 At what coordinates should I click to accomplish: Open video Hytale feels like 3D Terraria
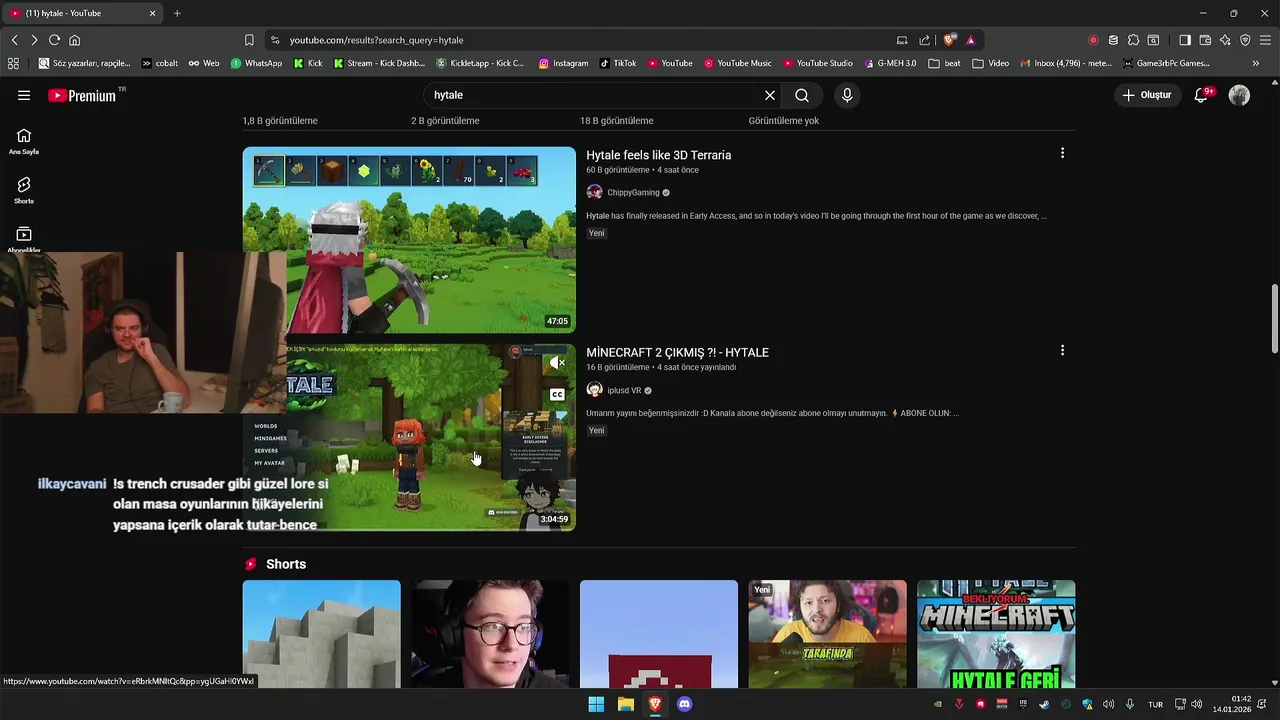(x=658, y=155)
